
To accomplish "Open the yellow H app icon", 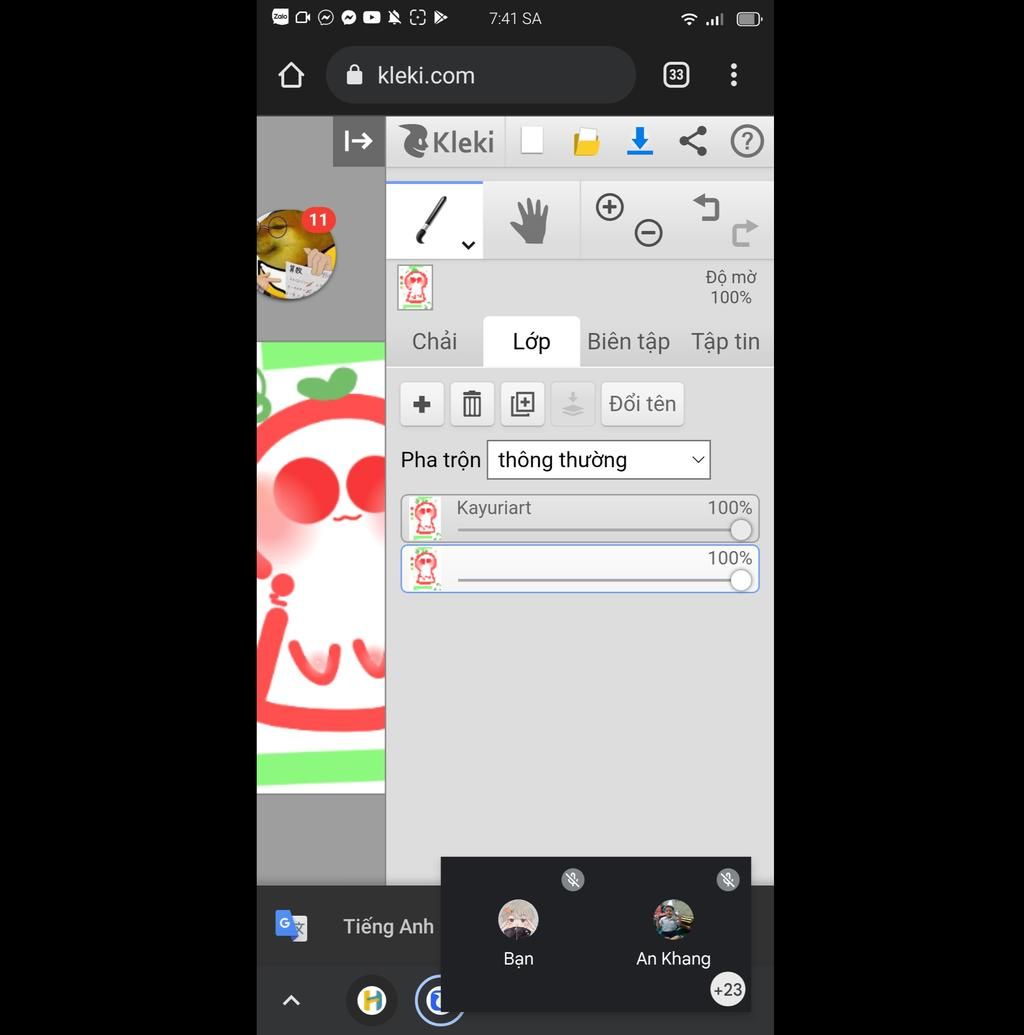I will pos(372,1000).
